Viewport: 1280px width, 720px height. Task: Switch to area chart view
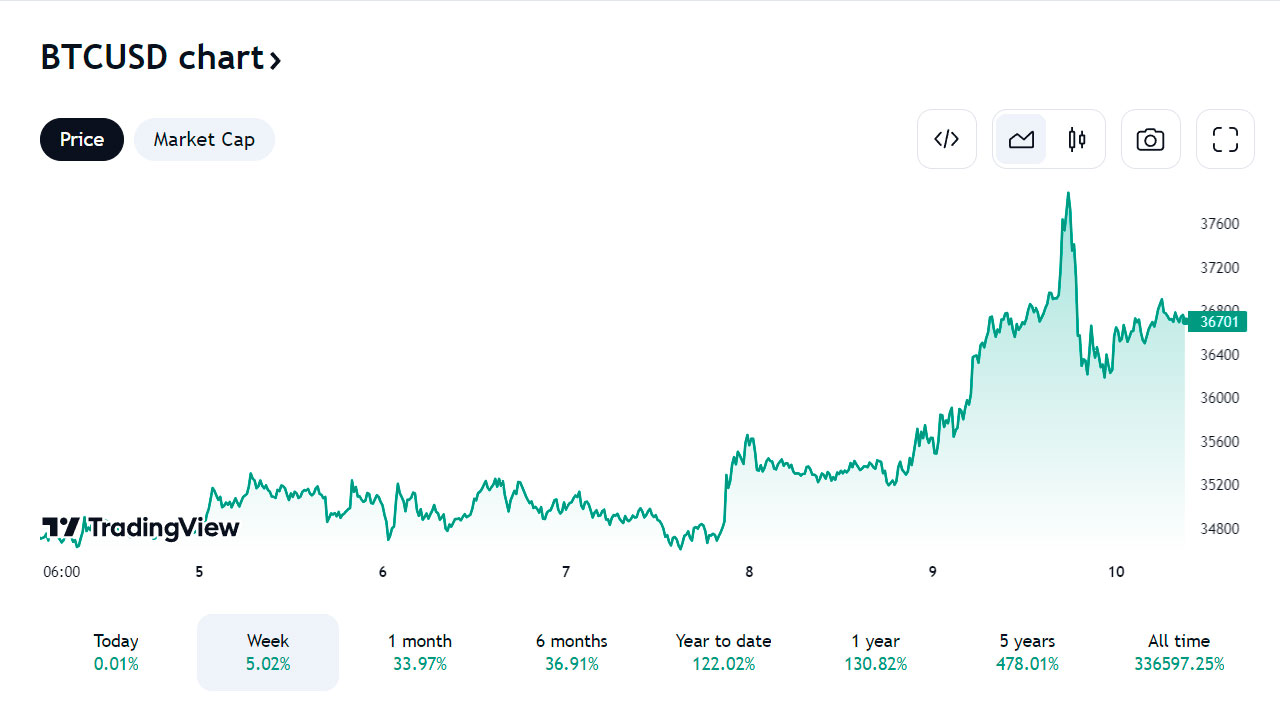[x=1021, y=139]
